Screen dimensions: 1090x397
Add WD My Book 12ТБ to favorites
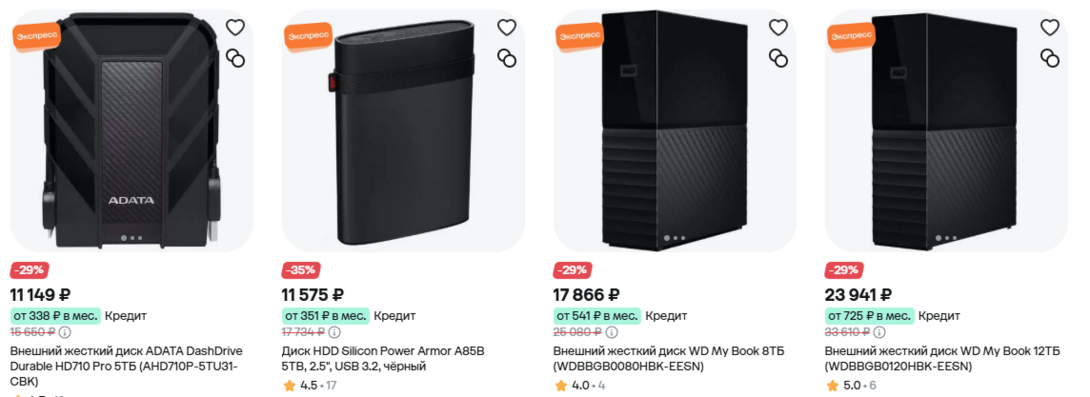tap(1050, 27)
